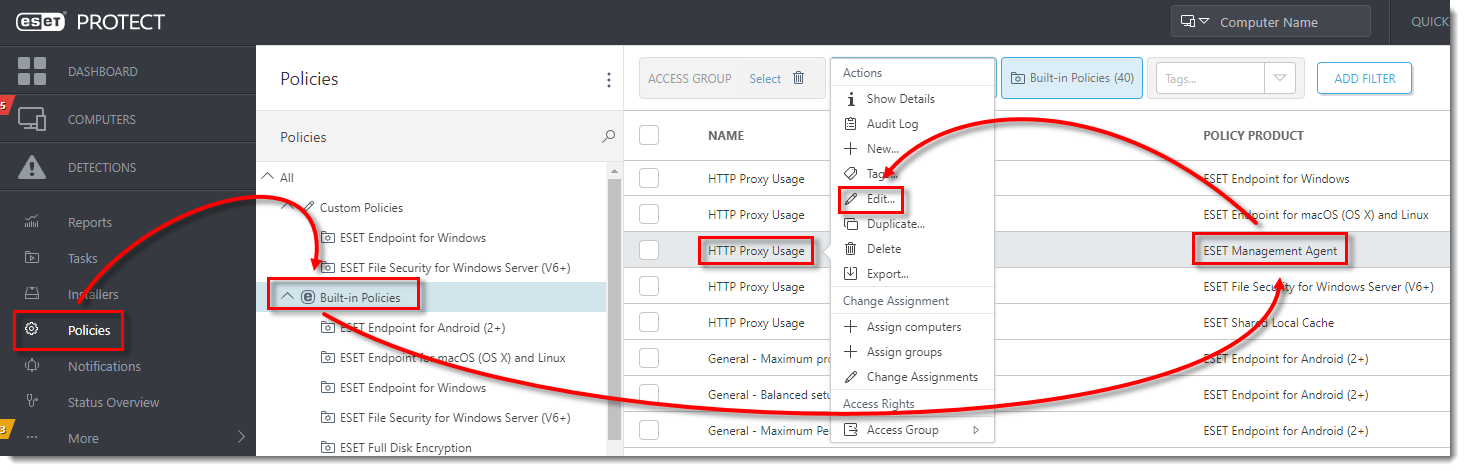Expand Access Group submenu arrow

point(976,430)
